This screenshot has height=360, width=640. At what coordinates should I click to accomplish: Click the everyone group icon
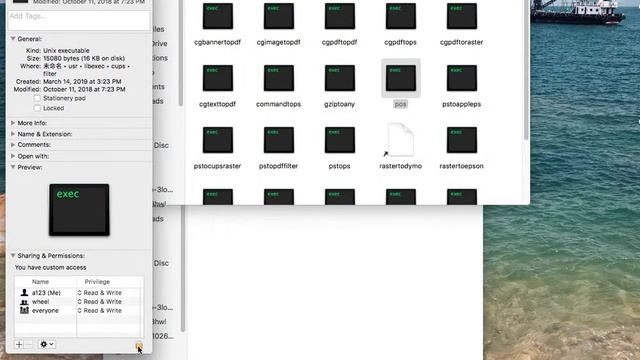24,311
